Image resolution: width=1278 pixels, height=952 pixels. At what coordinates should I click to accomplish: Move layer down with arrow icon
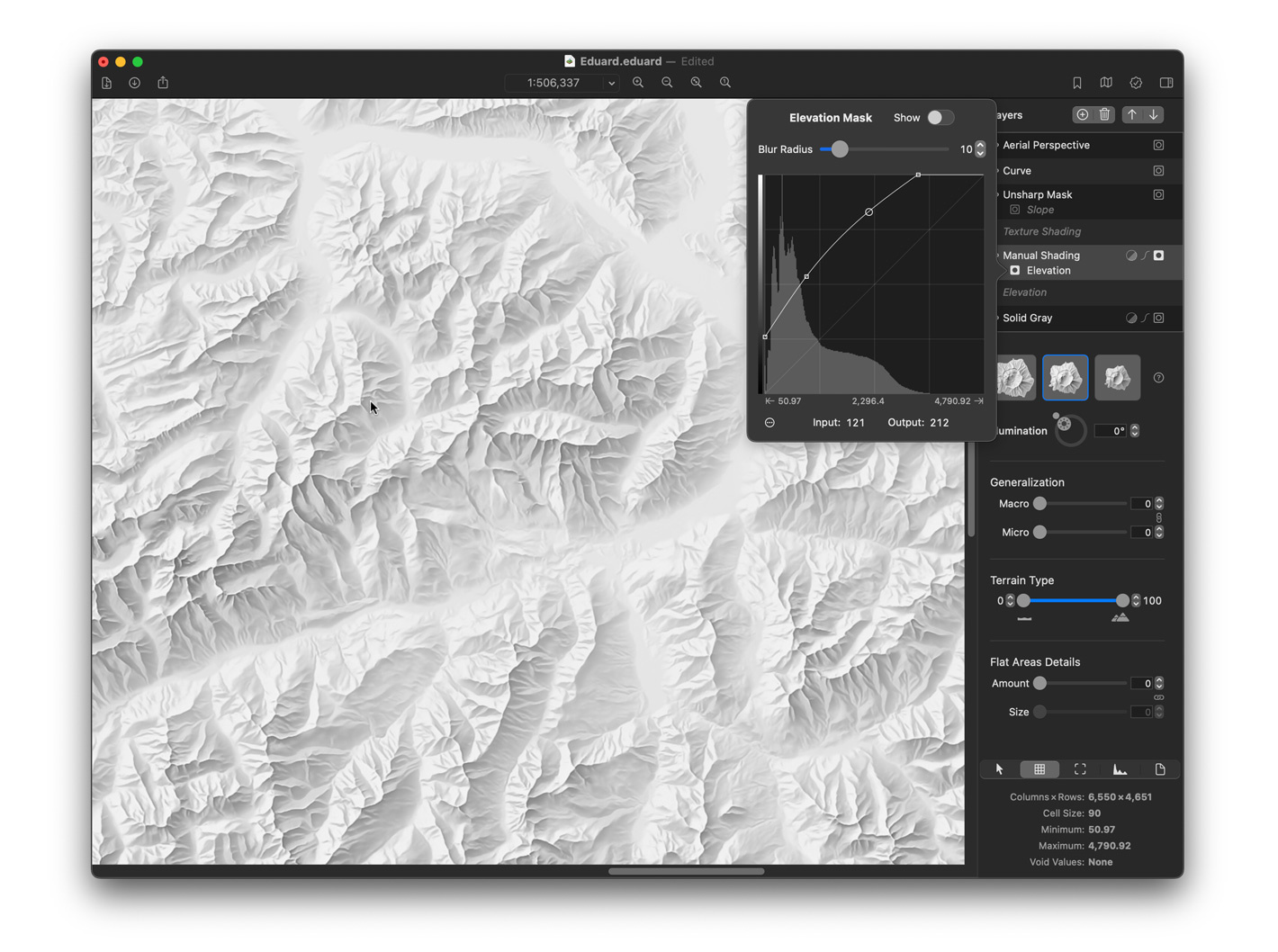tap(1154, 115)
